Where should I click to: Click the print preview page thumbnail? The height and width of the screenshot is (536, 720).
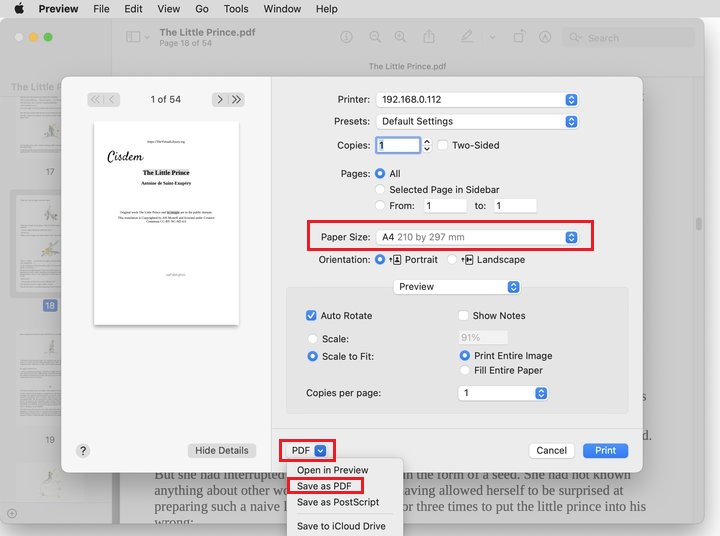click(x=166, y=223)
